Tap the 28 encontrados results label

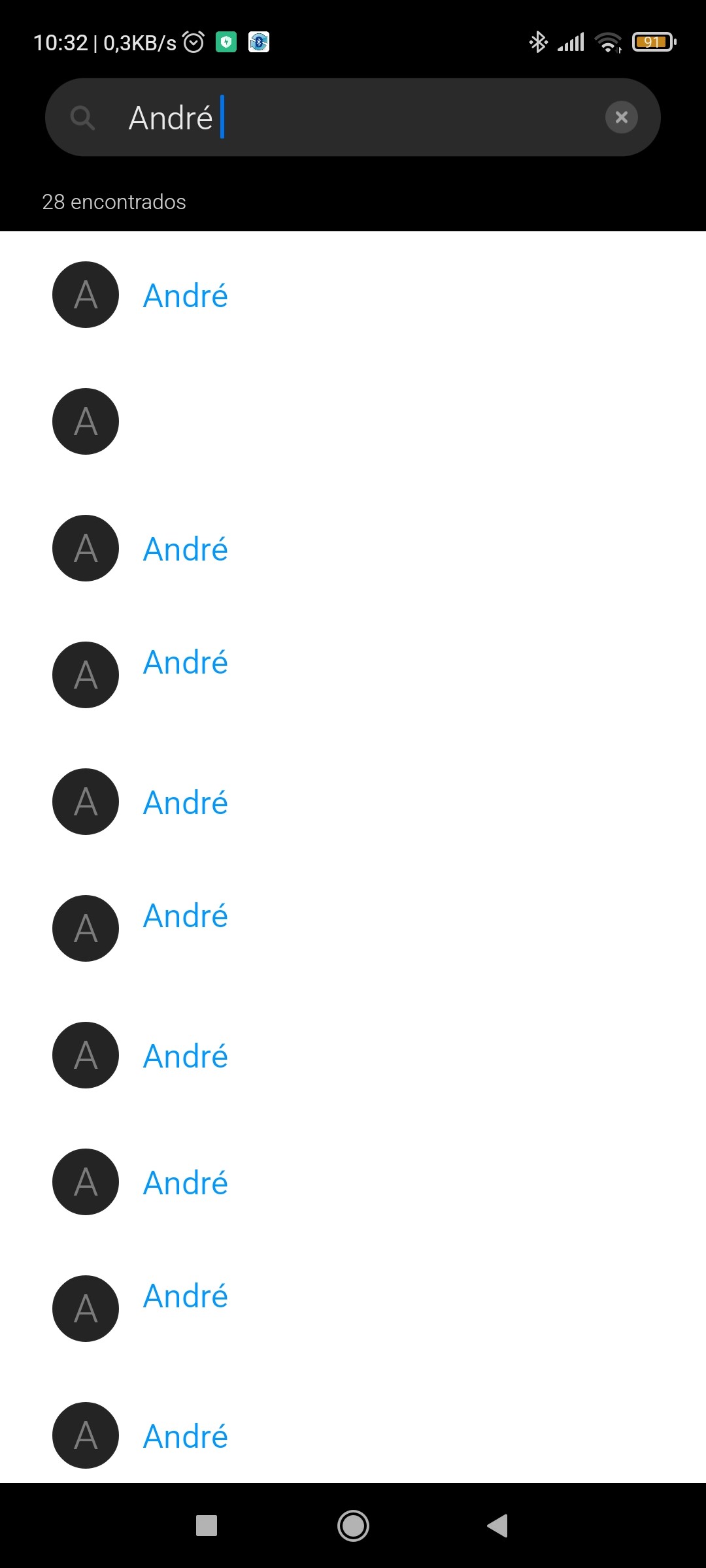coord(114,202)
